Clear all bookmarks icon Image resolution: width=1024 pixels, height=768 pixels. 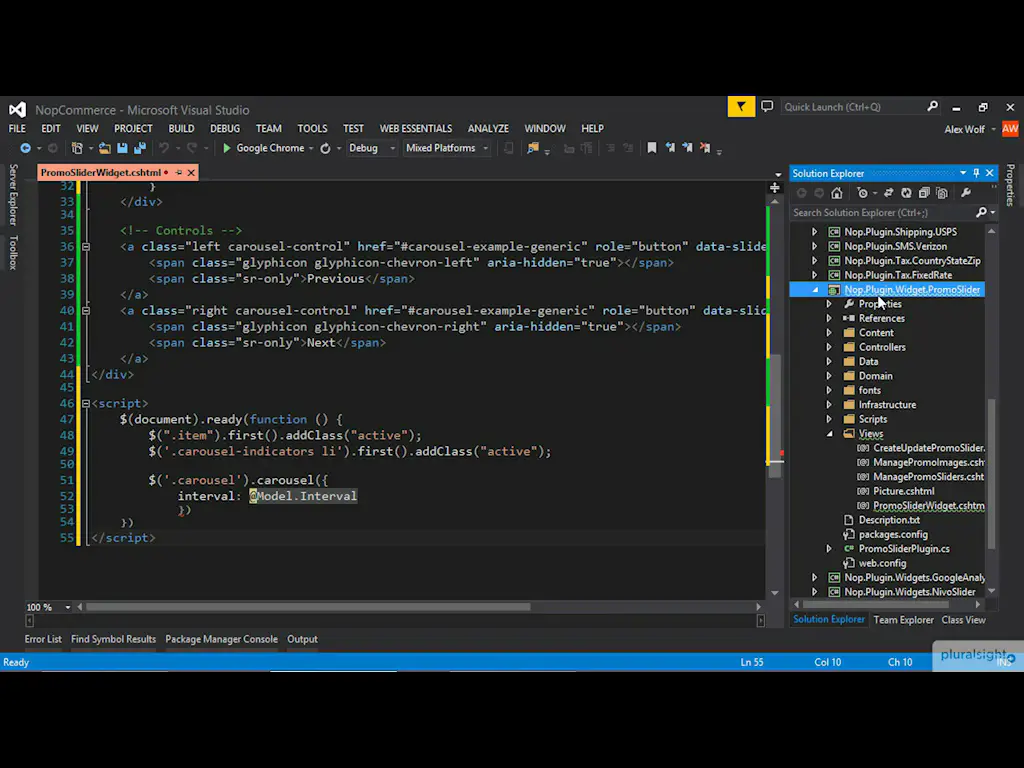pyautogui.click(x=705, y=148)
